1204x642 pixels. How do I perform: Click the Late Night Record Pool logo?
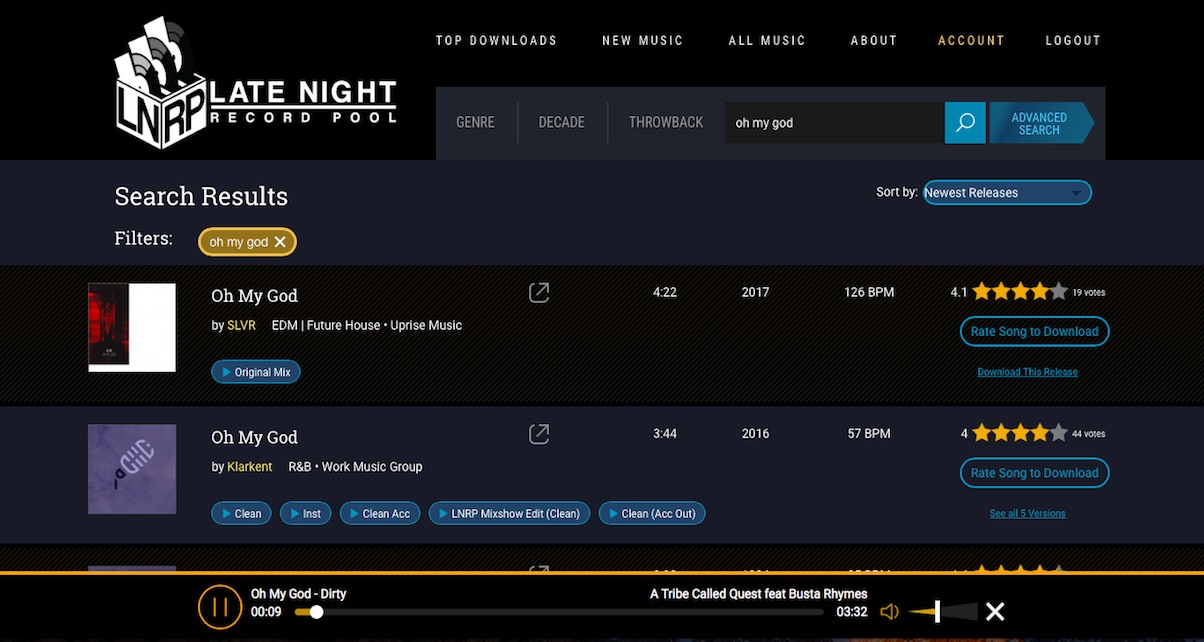(x=256, y=84)
